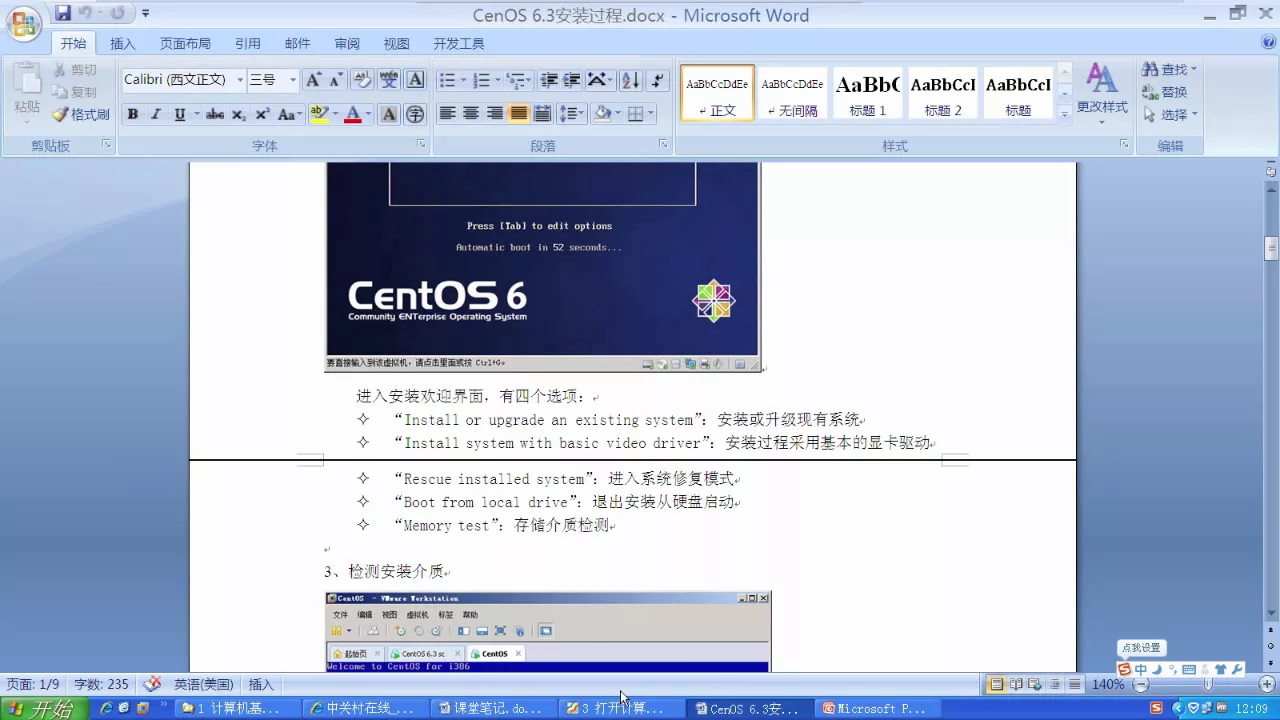Save the document from quick access toolbar
1280x720 pixels.
tap(63, 13)
